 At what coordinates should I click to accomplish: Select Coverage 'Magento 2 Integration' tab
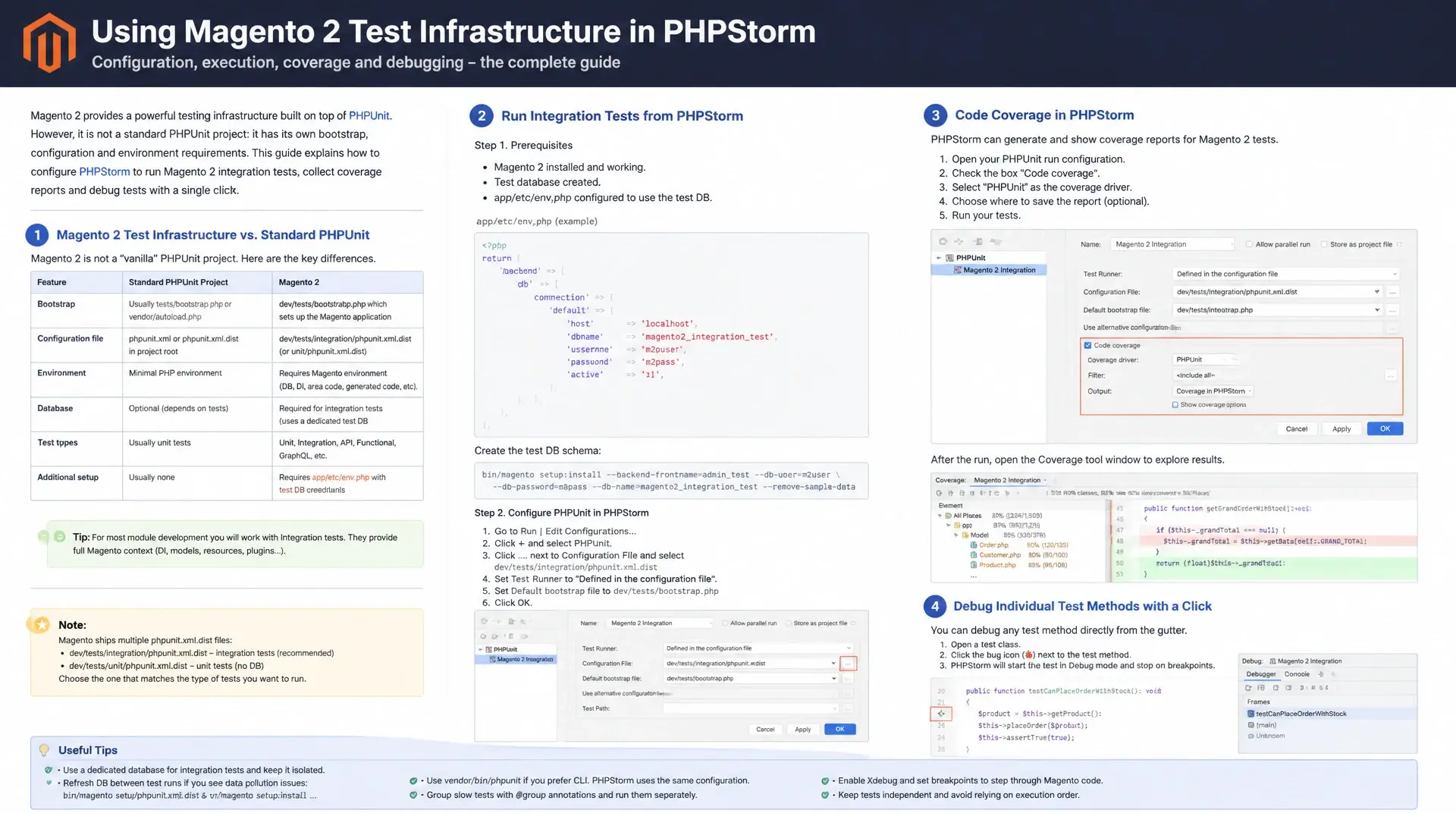pos(1008,480)
